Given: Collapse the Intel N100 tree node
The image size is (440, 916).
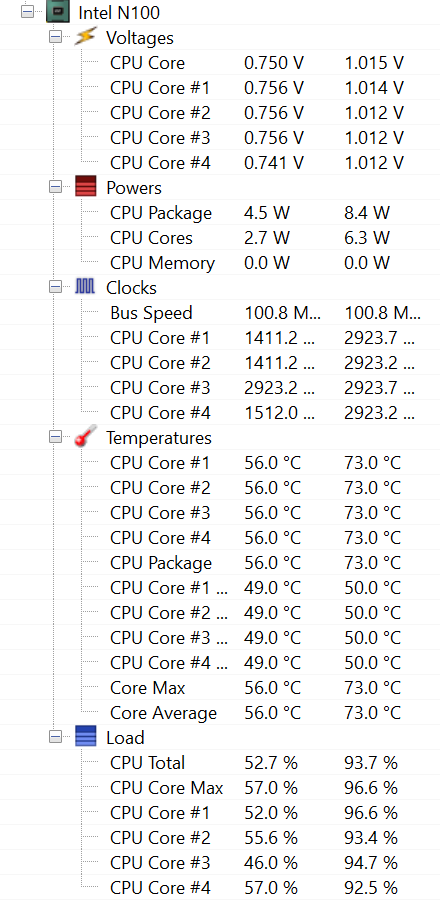Looking at the screenshot, I should point(27,12).
